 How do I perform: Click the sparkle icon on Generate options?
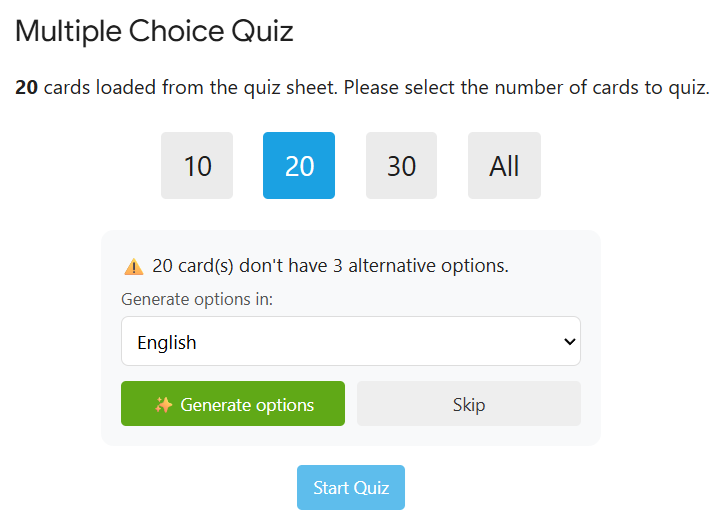pos(163,405)
